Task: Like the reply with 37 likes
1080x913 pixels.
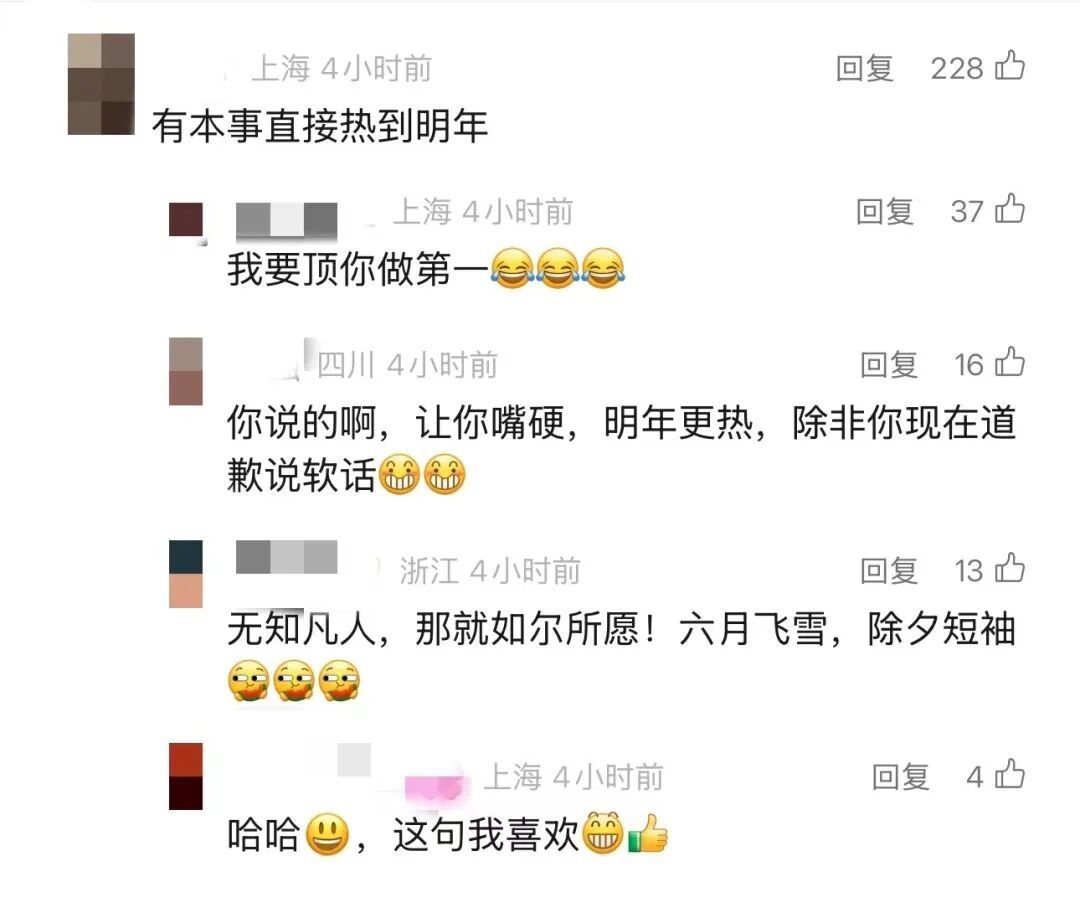Action: coord(1010,209)
